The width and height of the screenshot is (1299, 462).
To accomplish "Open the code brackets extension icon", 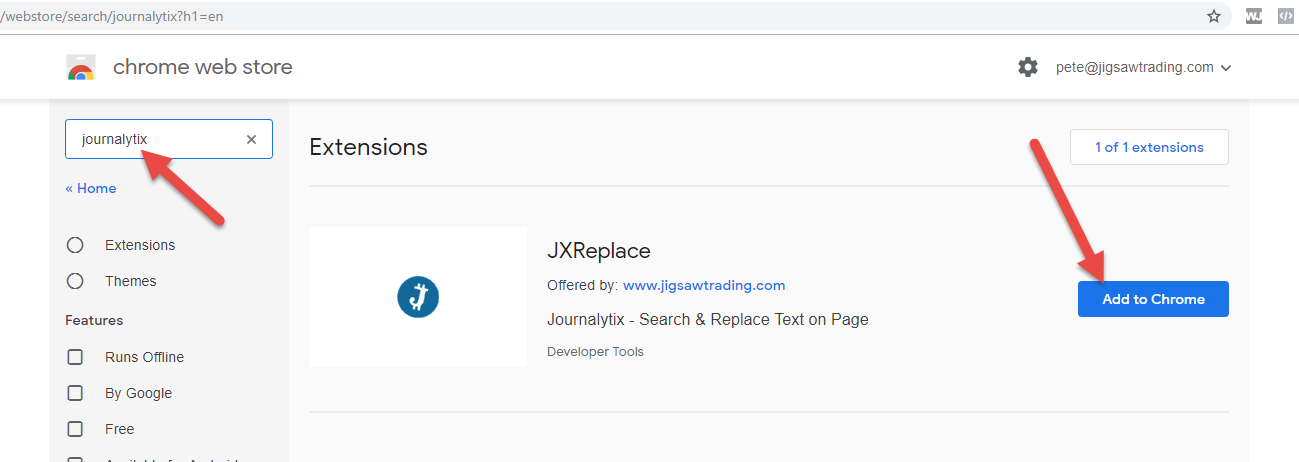I will [1287, 16].
